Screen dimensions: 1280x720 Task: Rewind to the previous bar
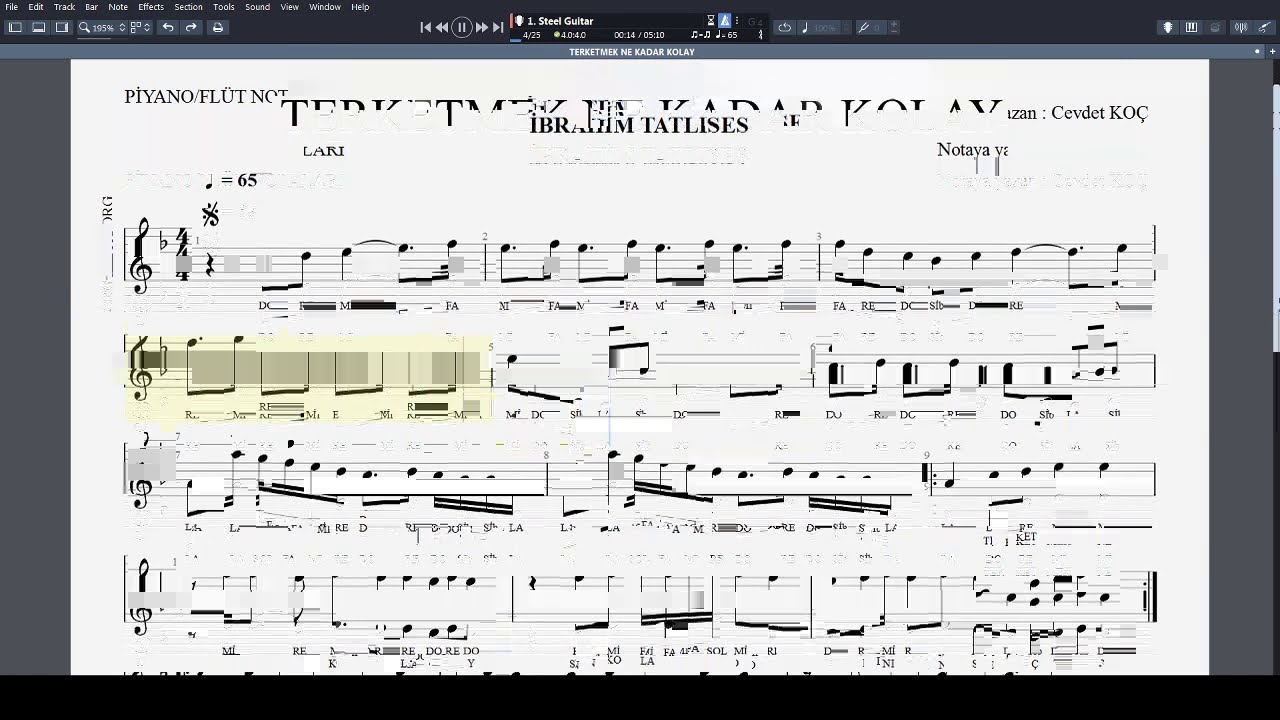click(x=442, y=27)
